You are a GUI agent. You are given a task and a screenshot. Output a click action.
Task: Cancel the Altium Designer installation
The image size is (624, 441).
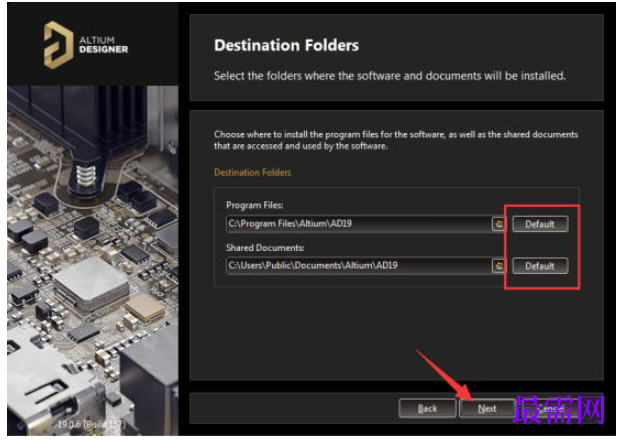[550, 408]
